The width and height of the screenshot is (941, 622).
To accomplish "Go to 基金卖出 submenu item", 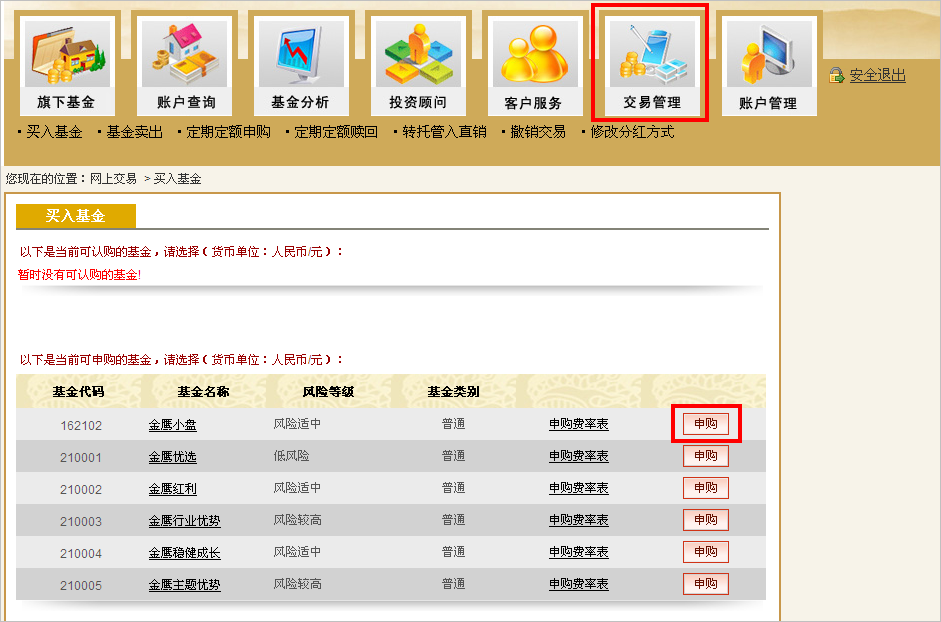I will 134,132.
